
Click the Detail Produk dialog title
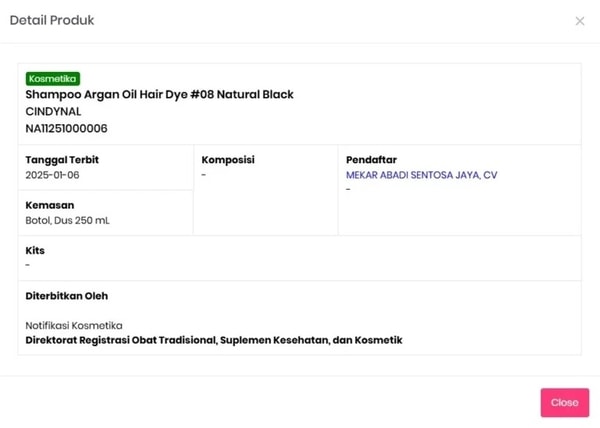click(x=52, y=20)
